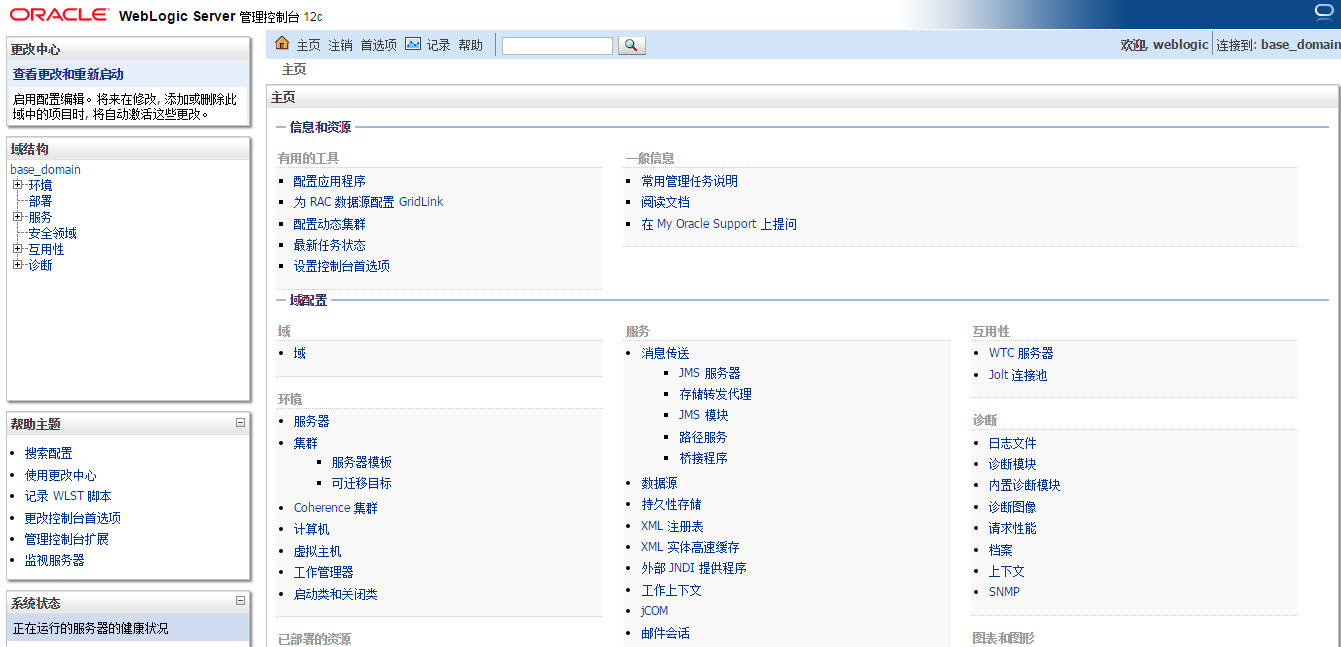Open 常用管理任务说明 link

click(x=689, y=181)
